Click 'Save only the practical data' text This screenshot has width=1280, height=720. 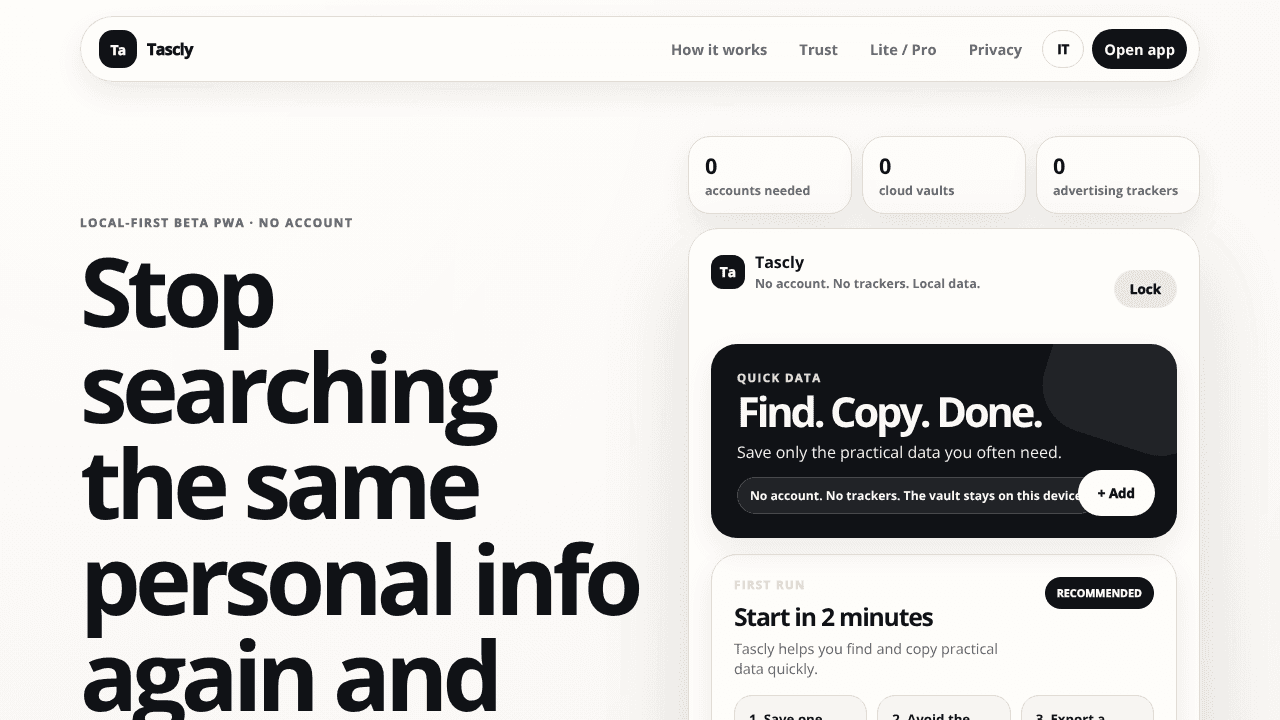coord(899,452)
